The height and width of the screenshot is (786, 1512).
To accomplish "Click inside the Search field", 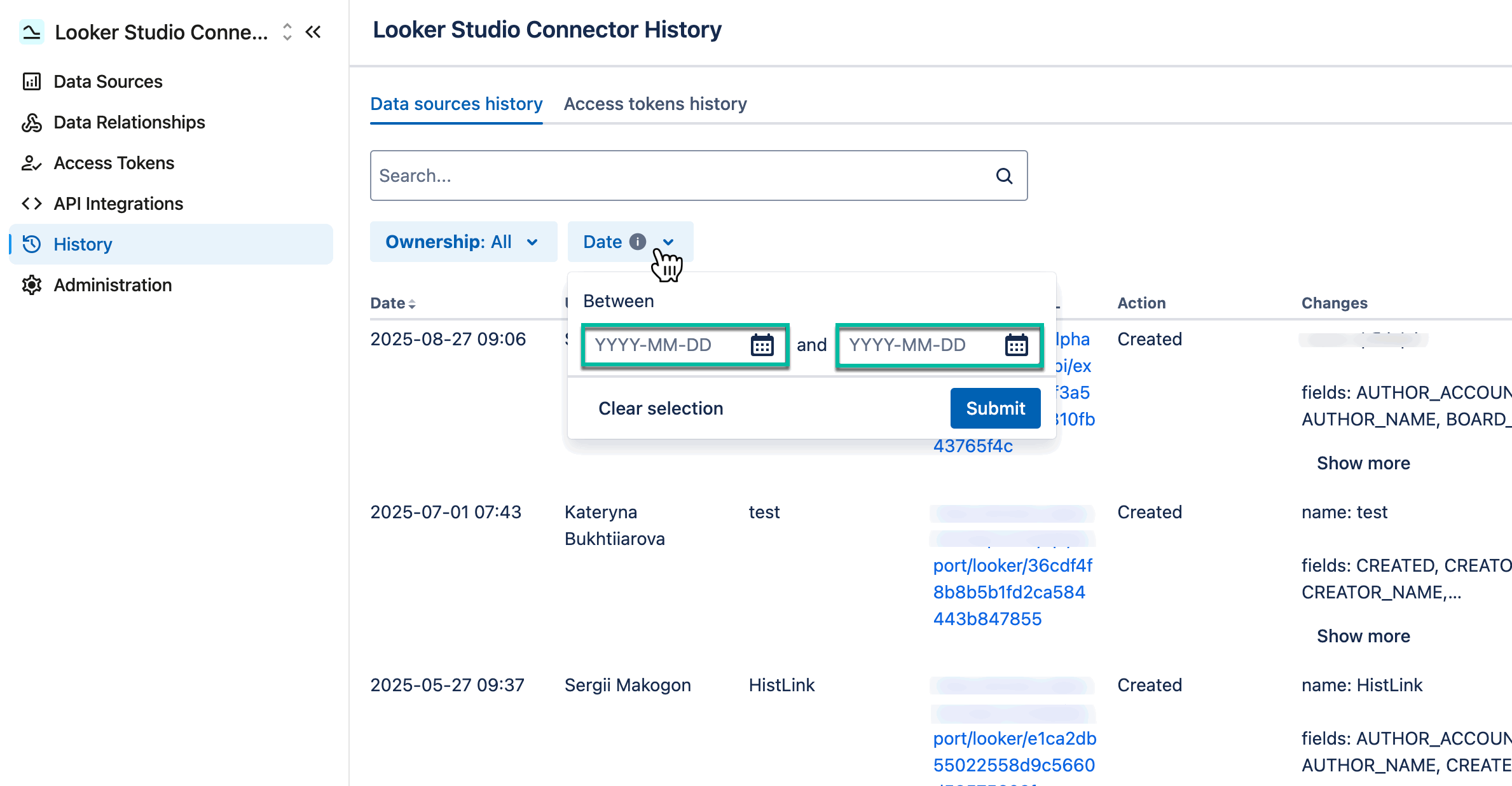I will click(x=636, y=176).
